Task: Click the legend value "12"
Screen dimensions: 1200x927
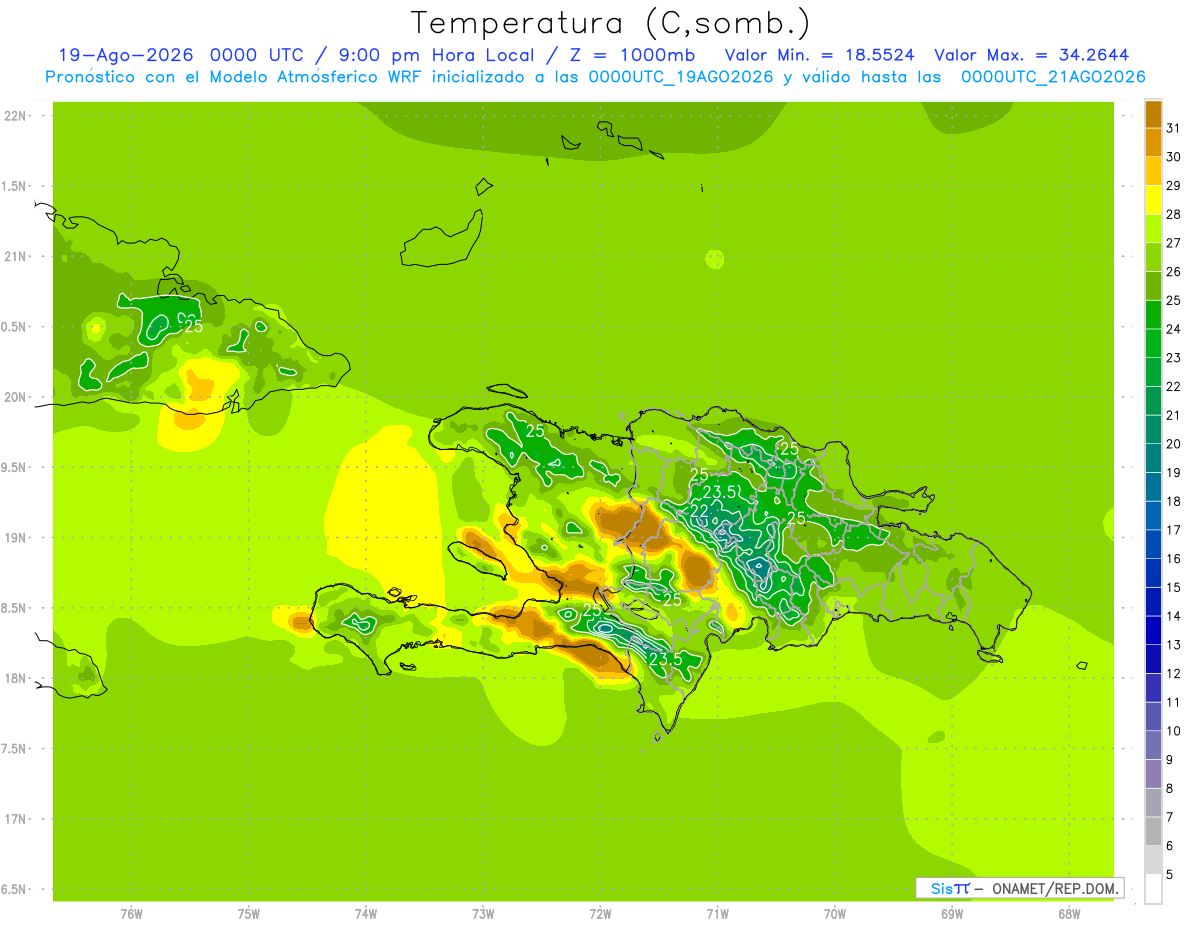Action: (1173, 673)
